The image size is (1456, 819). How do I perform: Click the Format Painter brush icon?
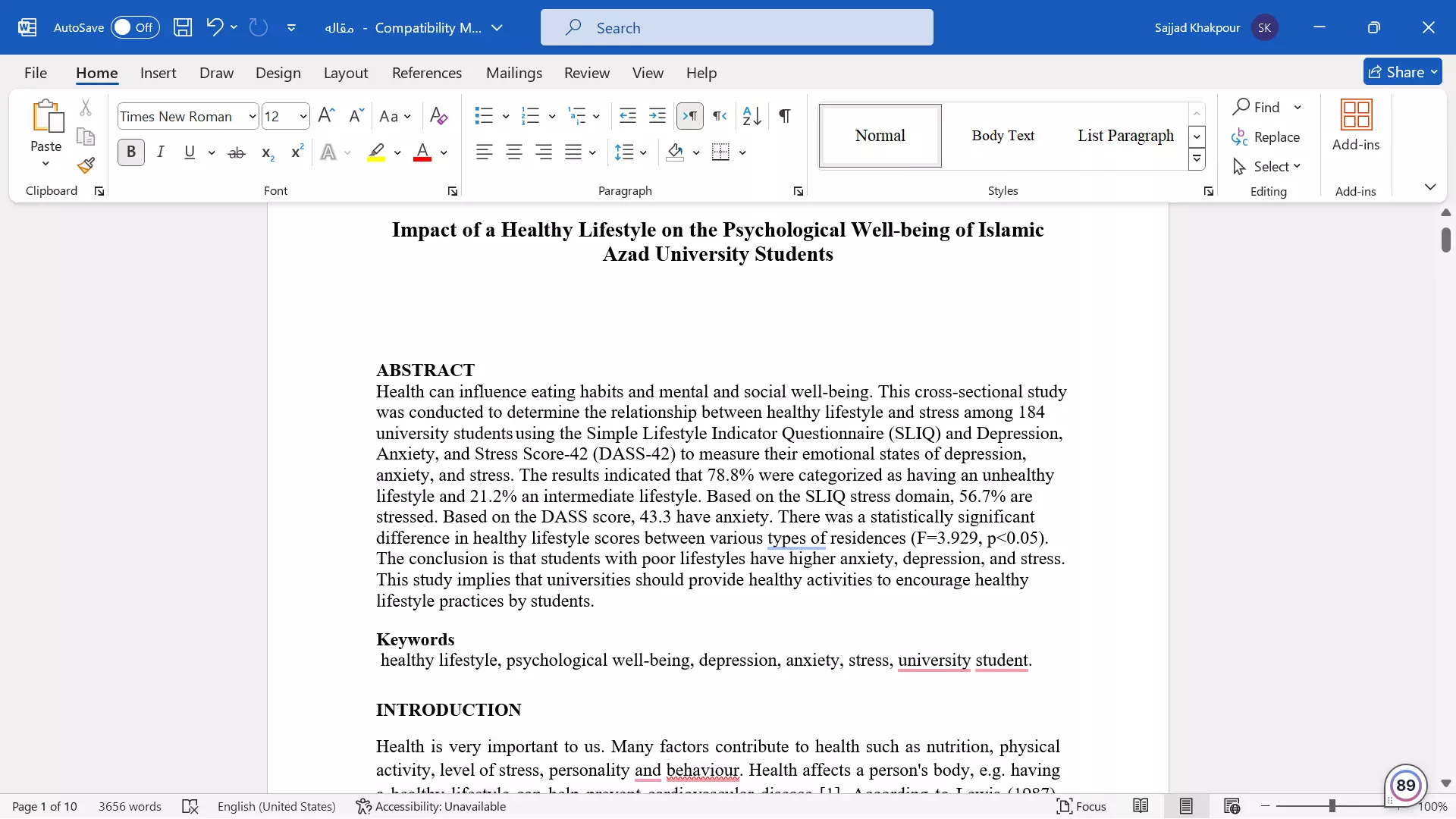click(x=86, y=165)
